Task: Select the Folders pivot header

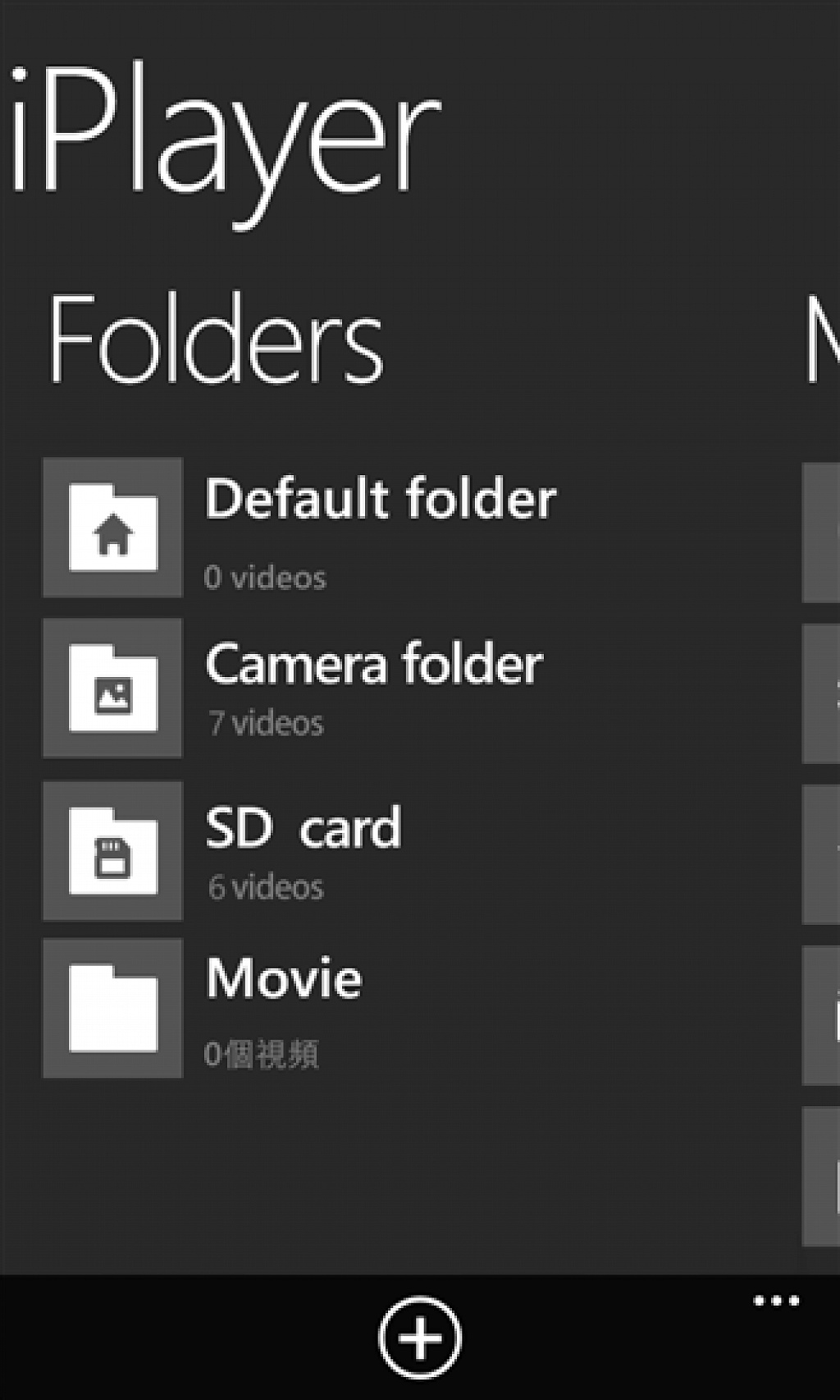Action: click(216, 338)
